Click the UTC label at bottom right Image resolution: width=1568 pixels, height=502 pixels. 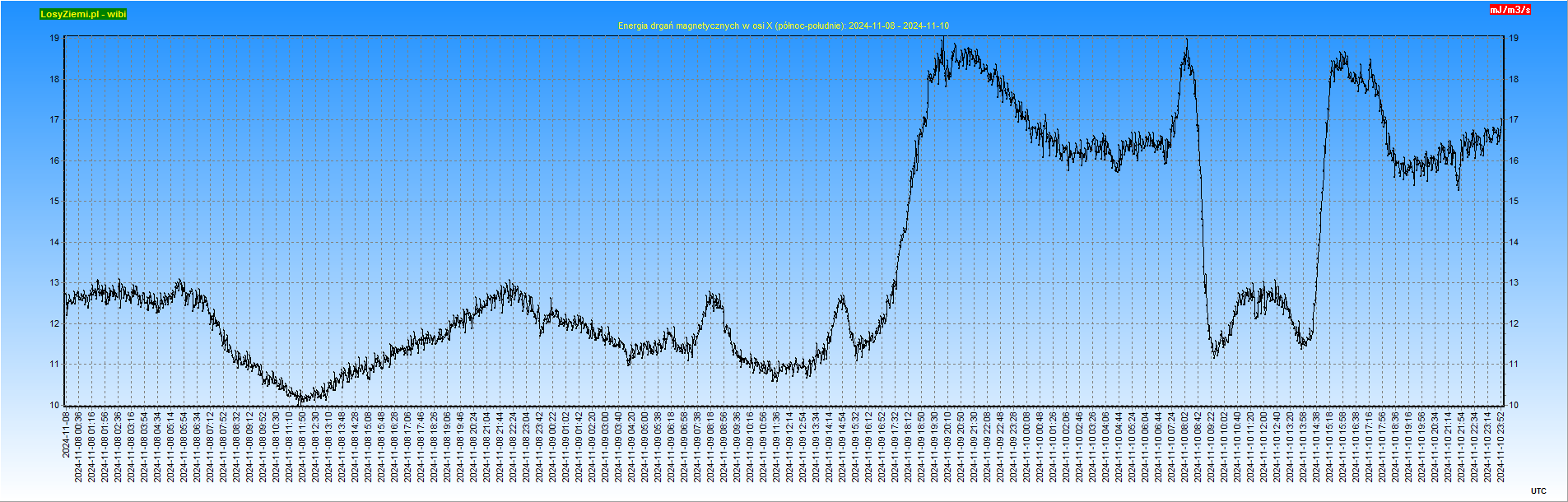click(1538, 491)
